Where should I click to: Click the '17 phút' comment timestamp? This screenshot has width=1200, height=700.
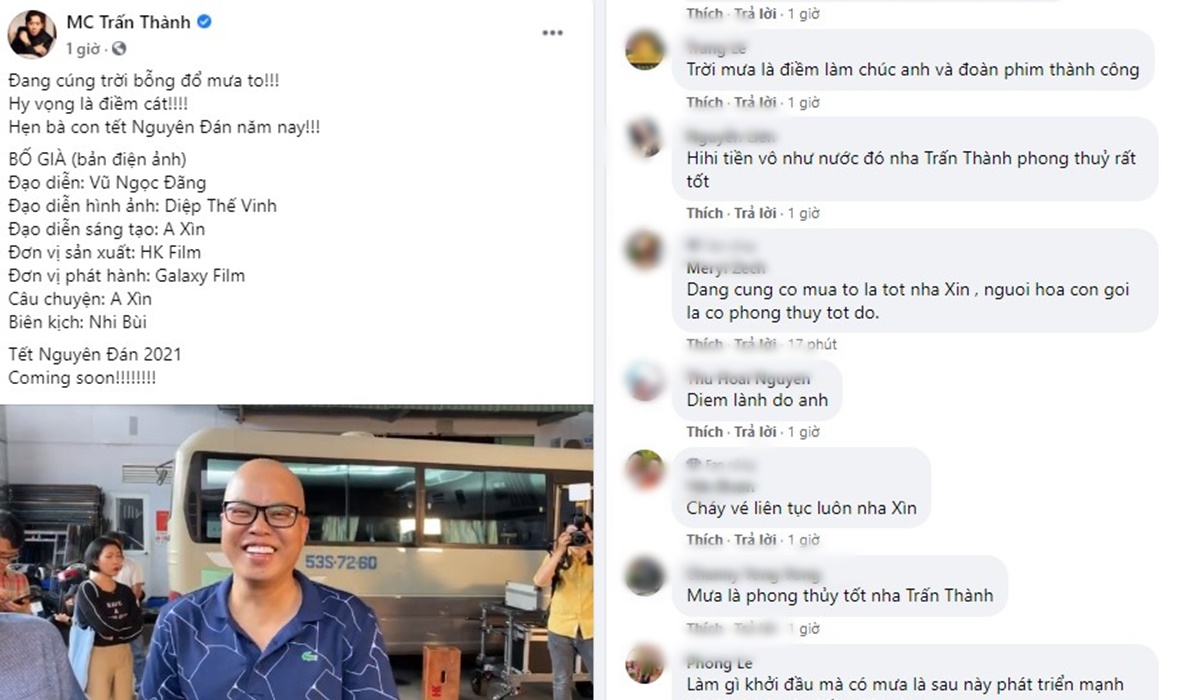(812, 344)
